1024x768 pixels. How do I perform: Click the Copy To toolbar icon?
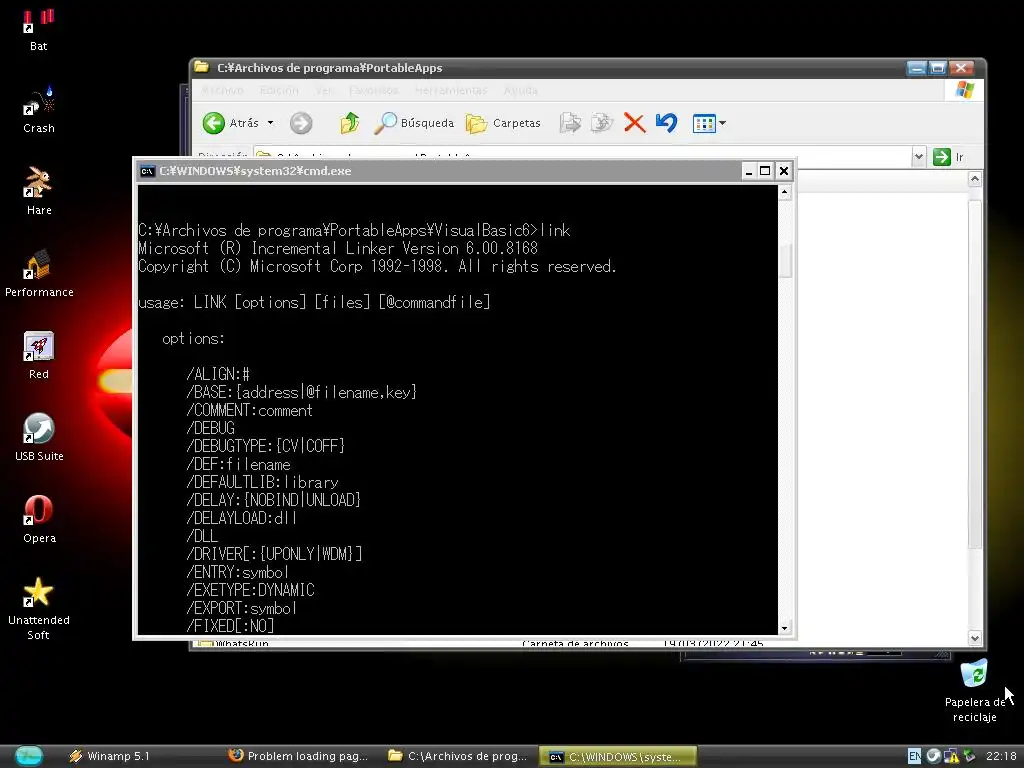coord(601,123)
